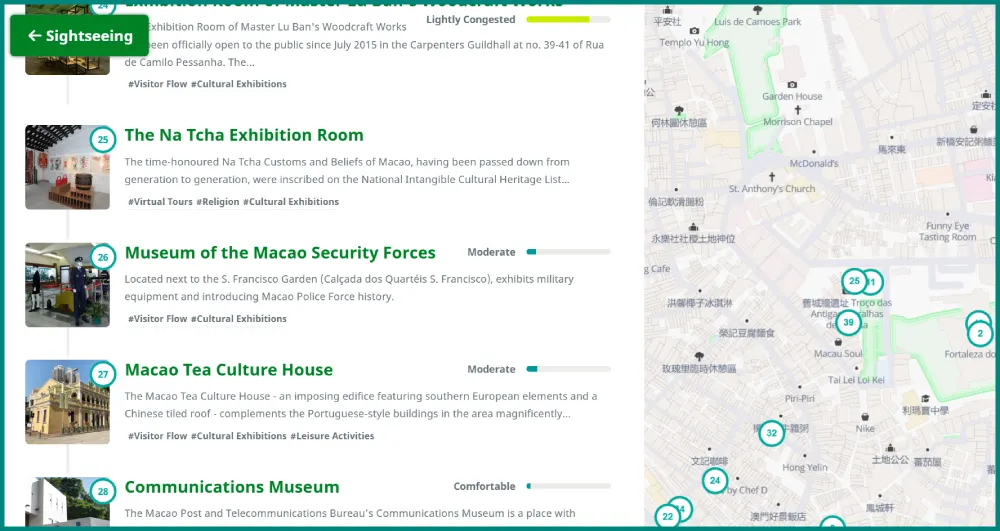Click Nike shopping icon on map
1000x531 pixels.
865,417
